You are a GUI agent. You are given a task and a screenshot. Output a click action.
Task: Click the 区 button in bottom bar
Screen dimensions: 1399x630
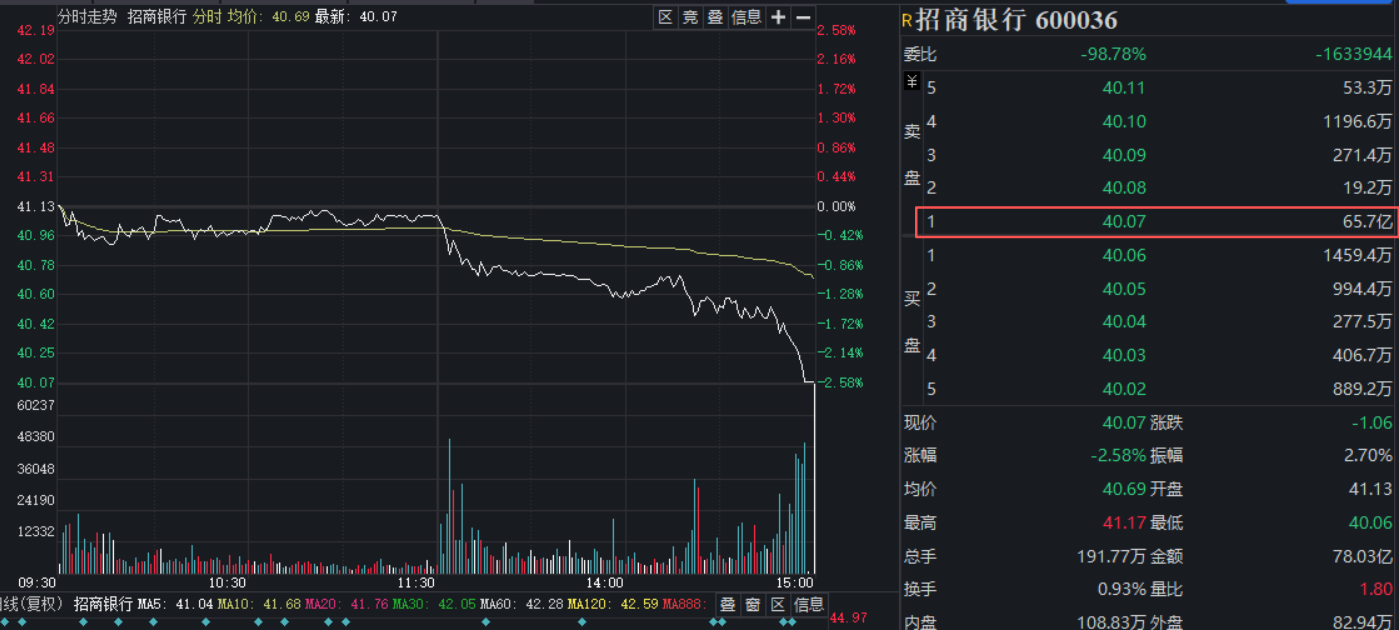pyautogui.click(x=778, y=604)
